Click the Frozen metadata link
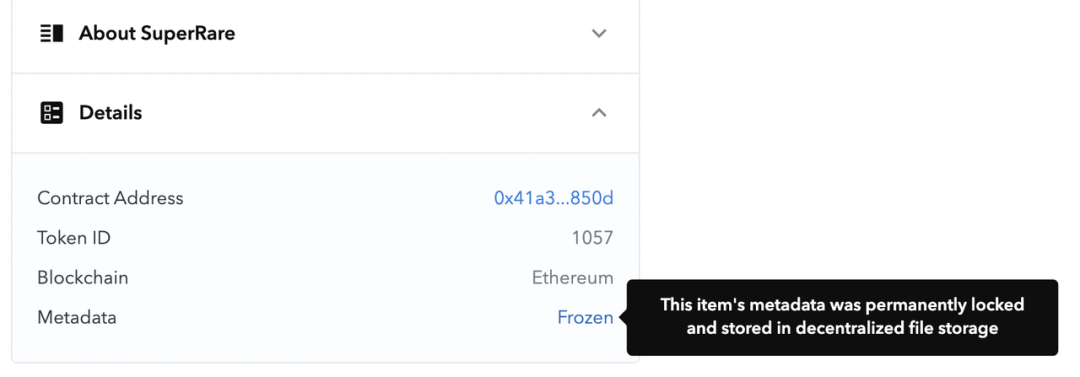Screen dimensions: 1080x377 point(585,318)
